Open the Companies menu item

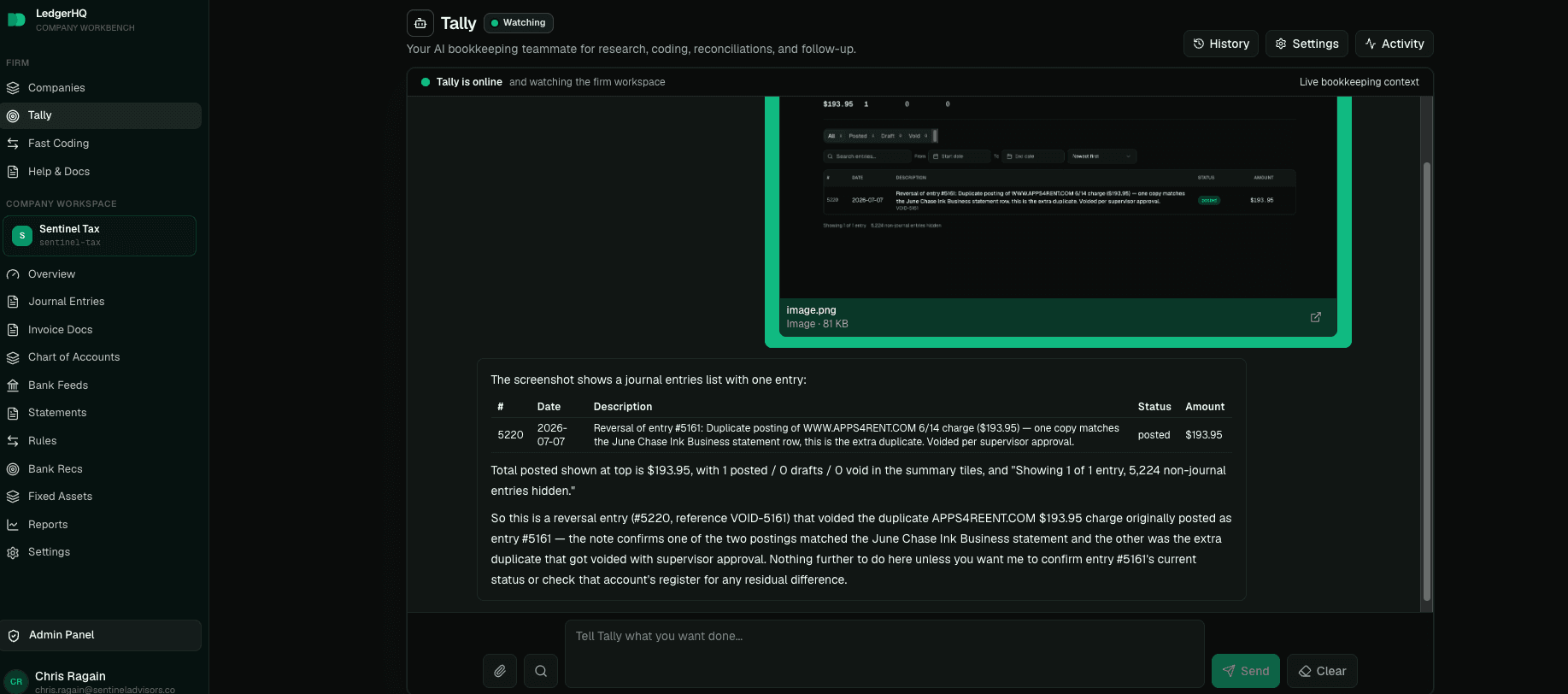click(101, 88)
